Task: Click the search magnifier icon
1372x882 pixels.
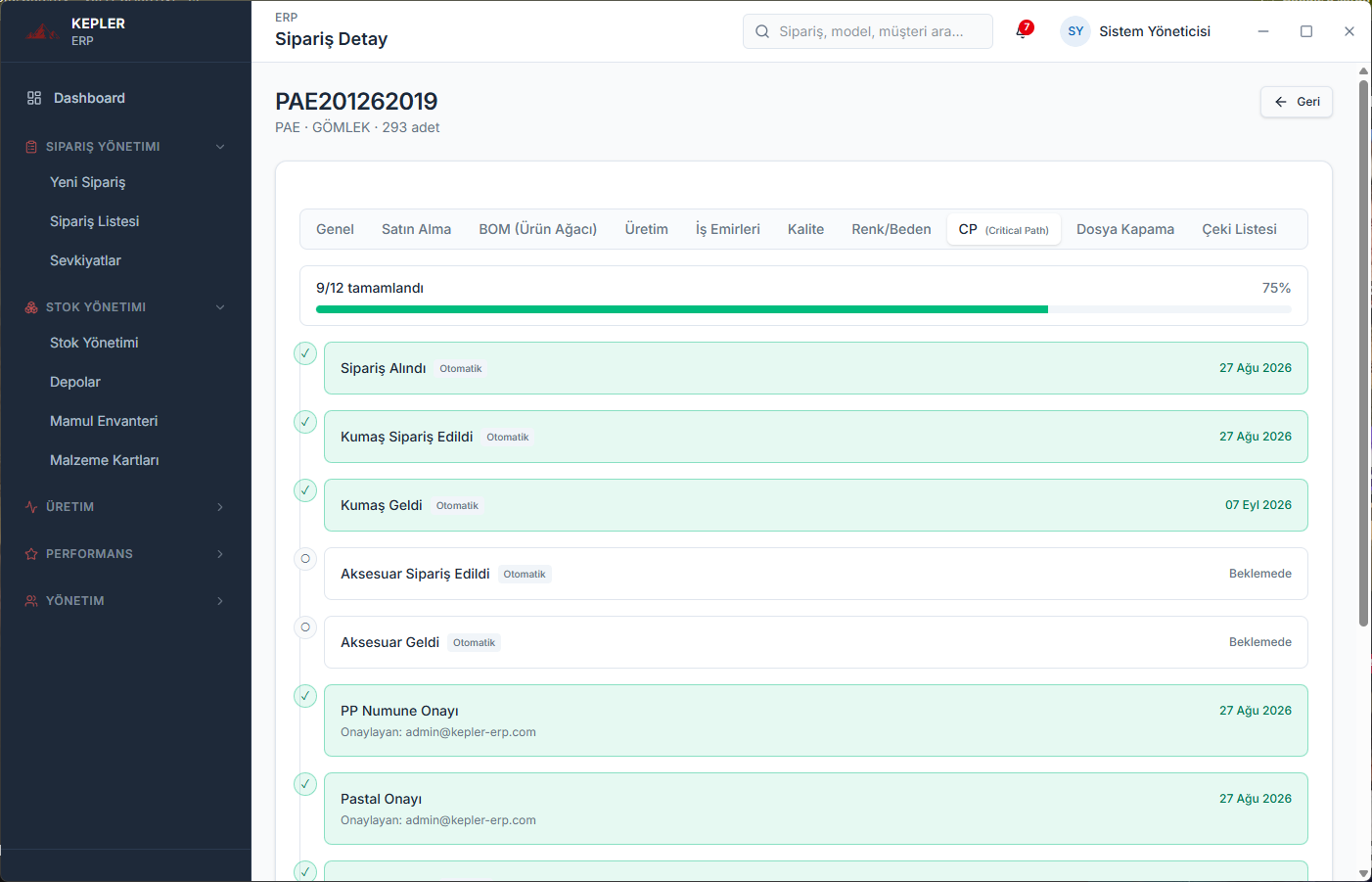Action: [762, 31]
